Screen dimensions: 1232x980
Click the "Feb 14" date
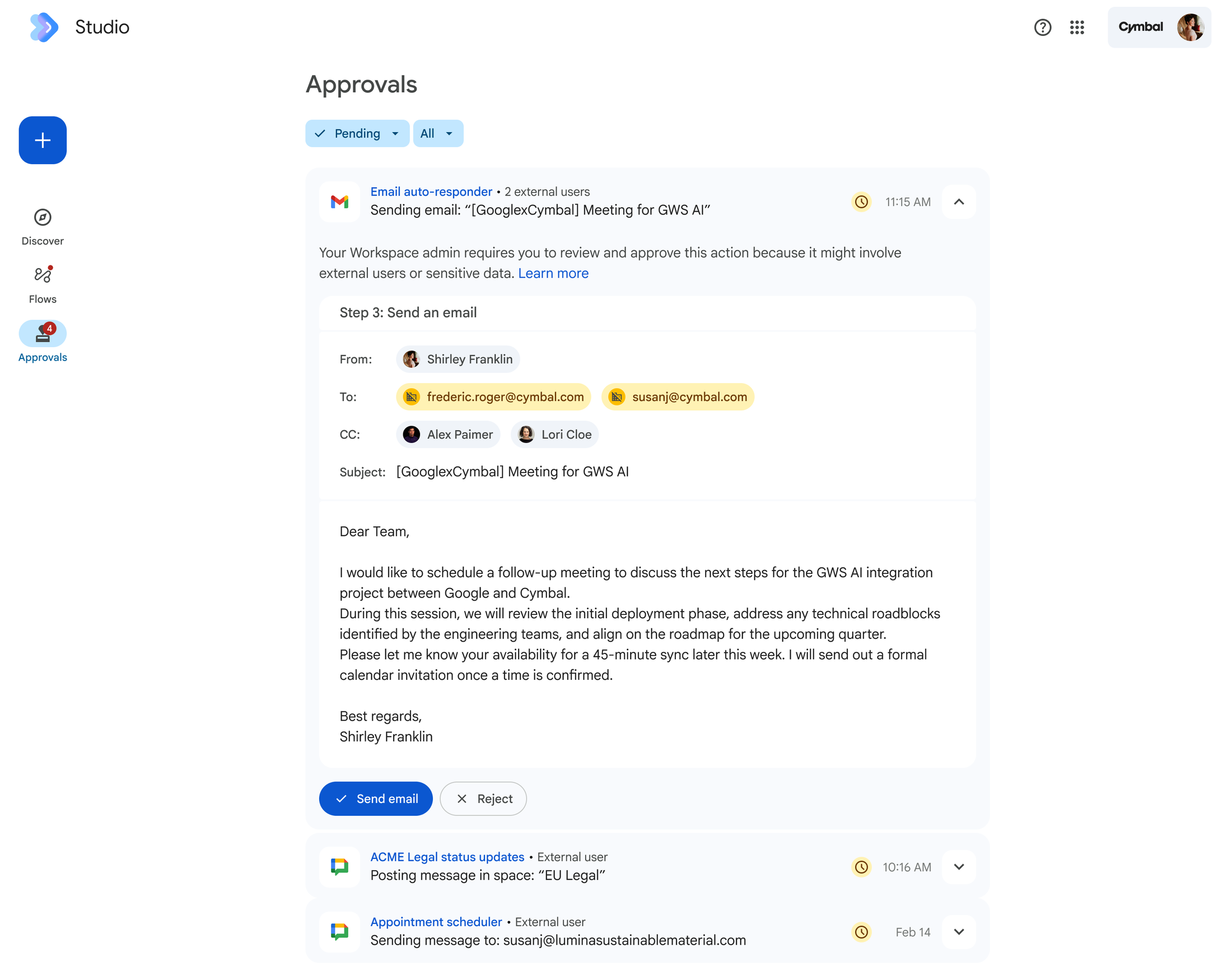[x=913, y=931]
